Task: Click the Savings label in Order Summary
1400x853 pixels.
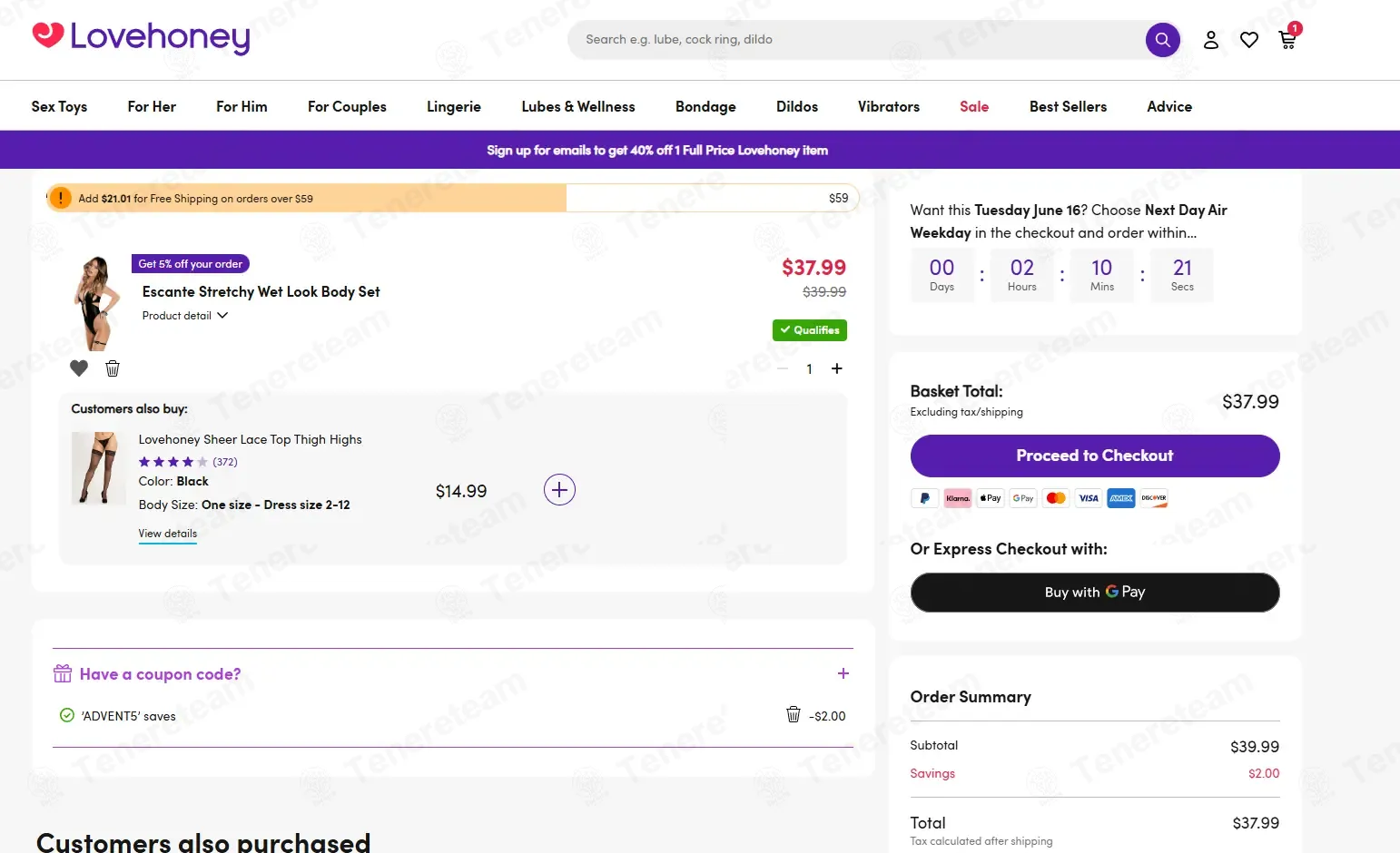Action: (932, 773)
